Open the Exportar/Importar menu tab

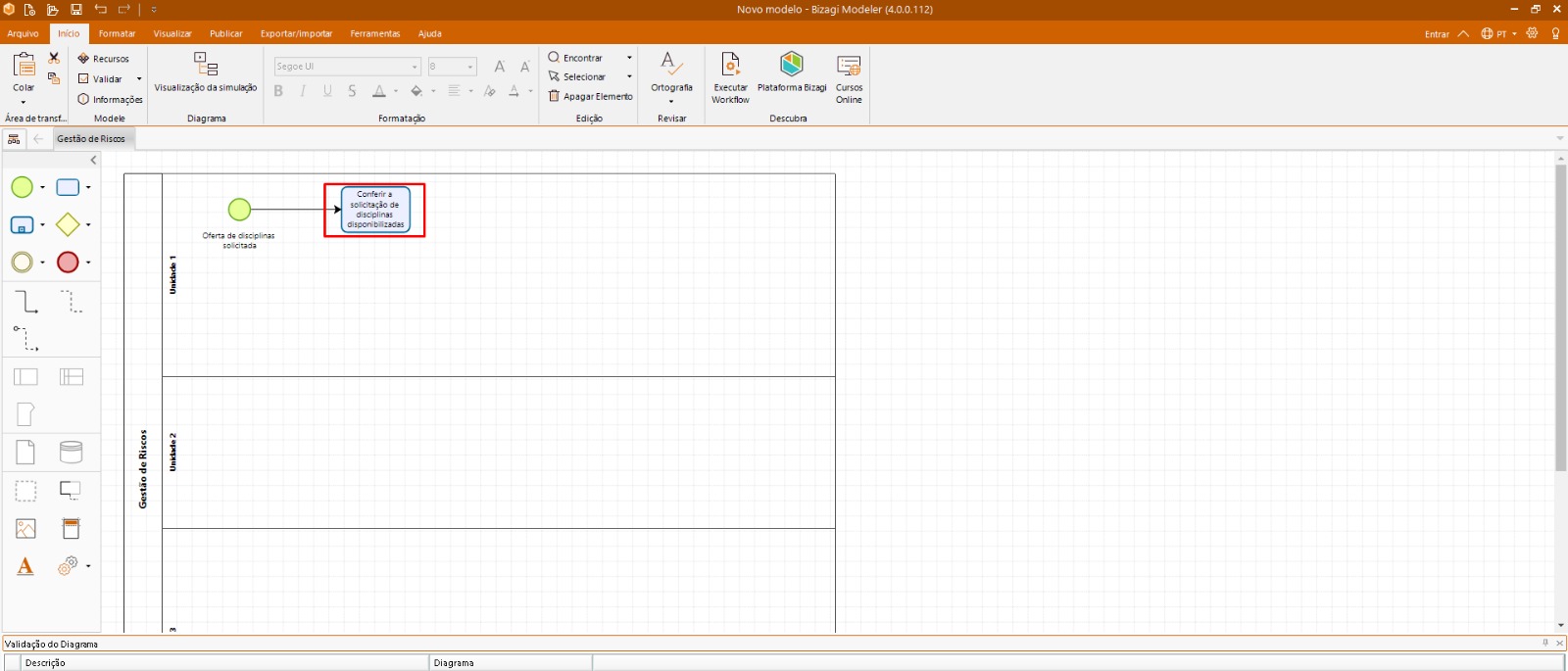pos(296,33)
